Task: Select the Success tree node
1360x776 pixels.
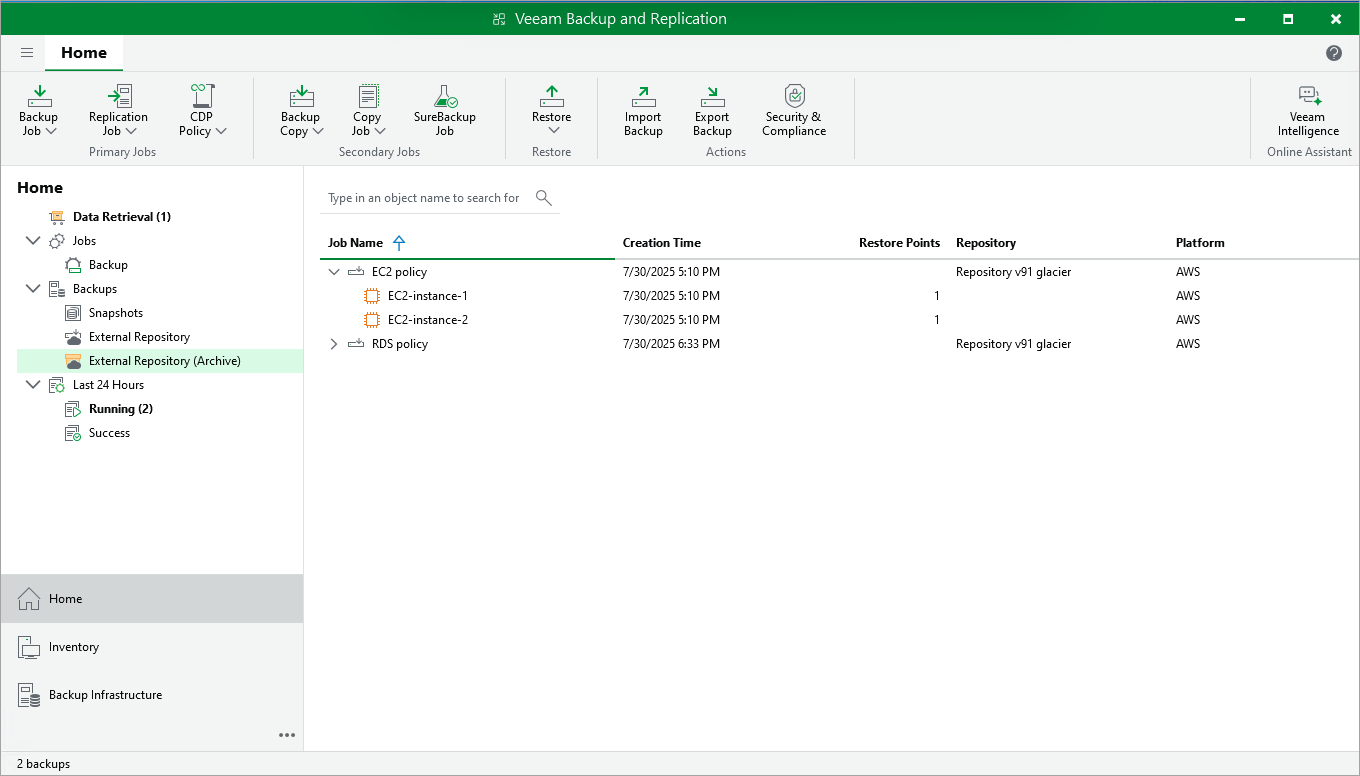Action: [x=109, y=433]
